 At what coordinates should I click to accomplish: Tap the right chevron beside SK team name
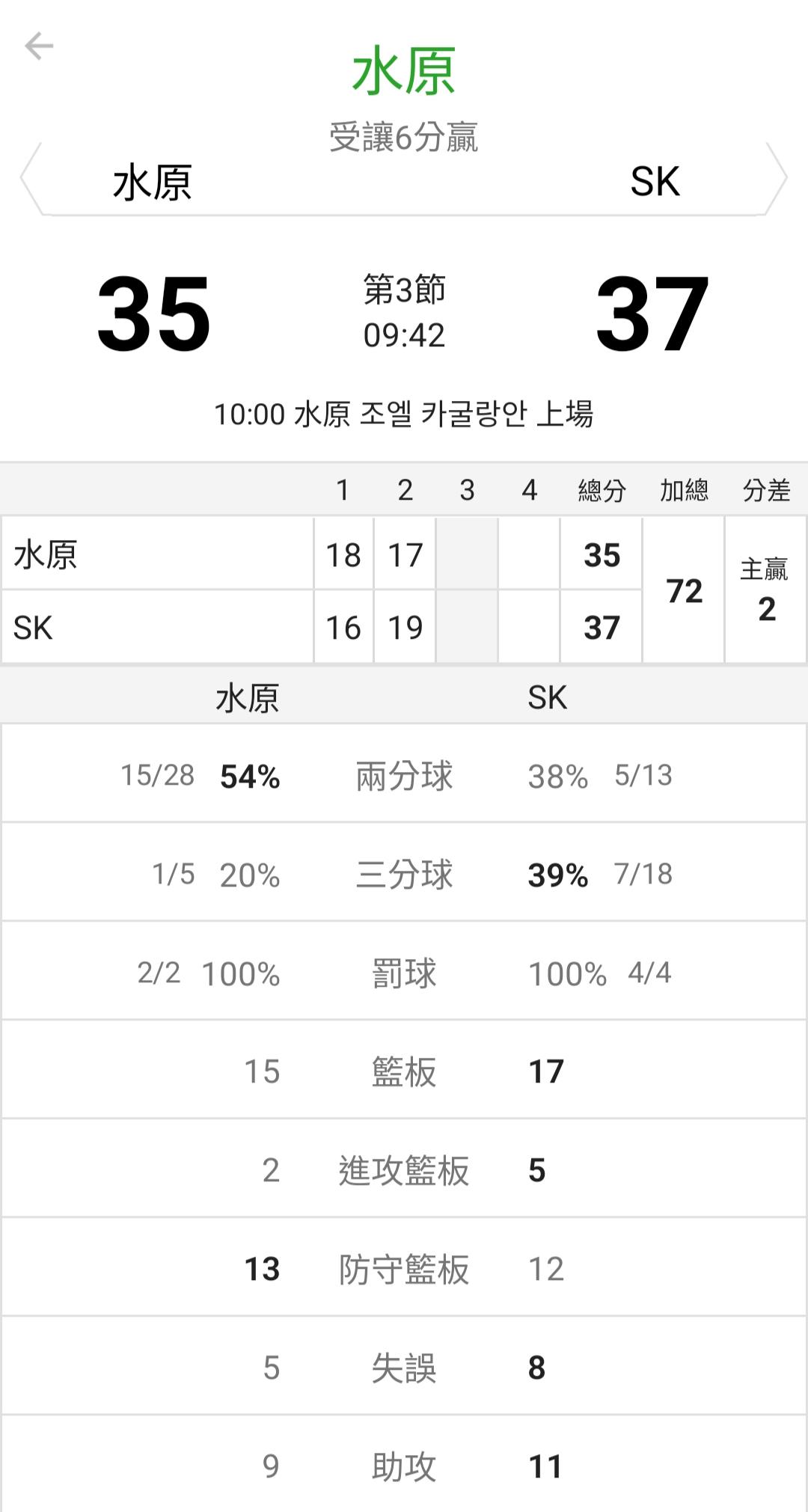778,180
